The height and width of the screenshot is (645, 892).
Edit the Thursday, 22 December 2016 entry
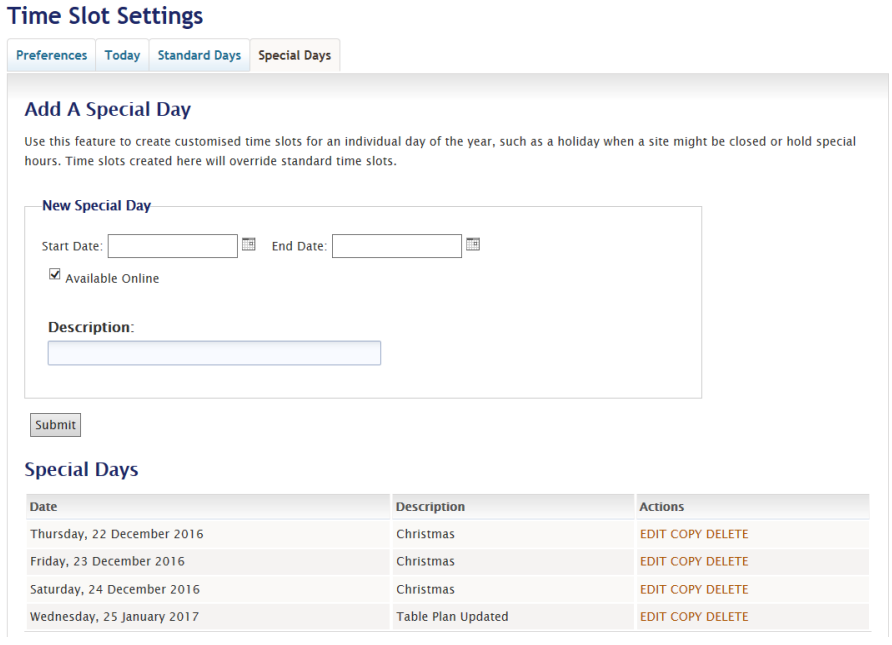tap(653, 534)
